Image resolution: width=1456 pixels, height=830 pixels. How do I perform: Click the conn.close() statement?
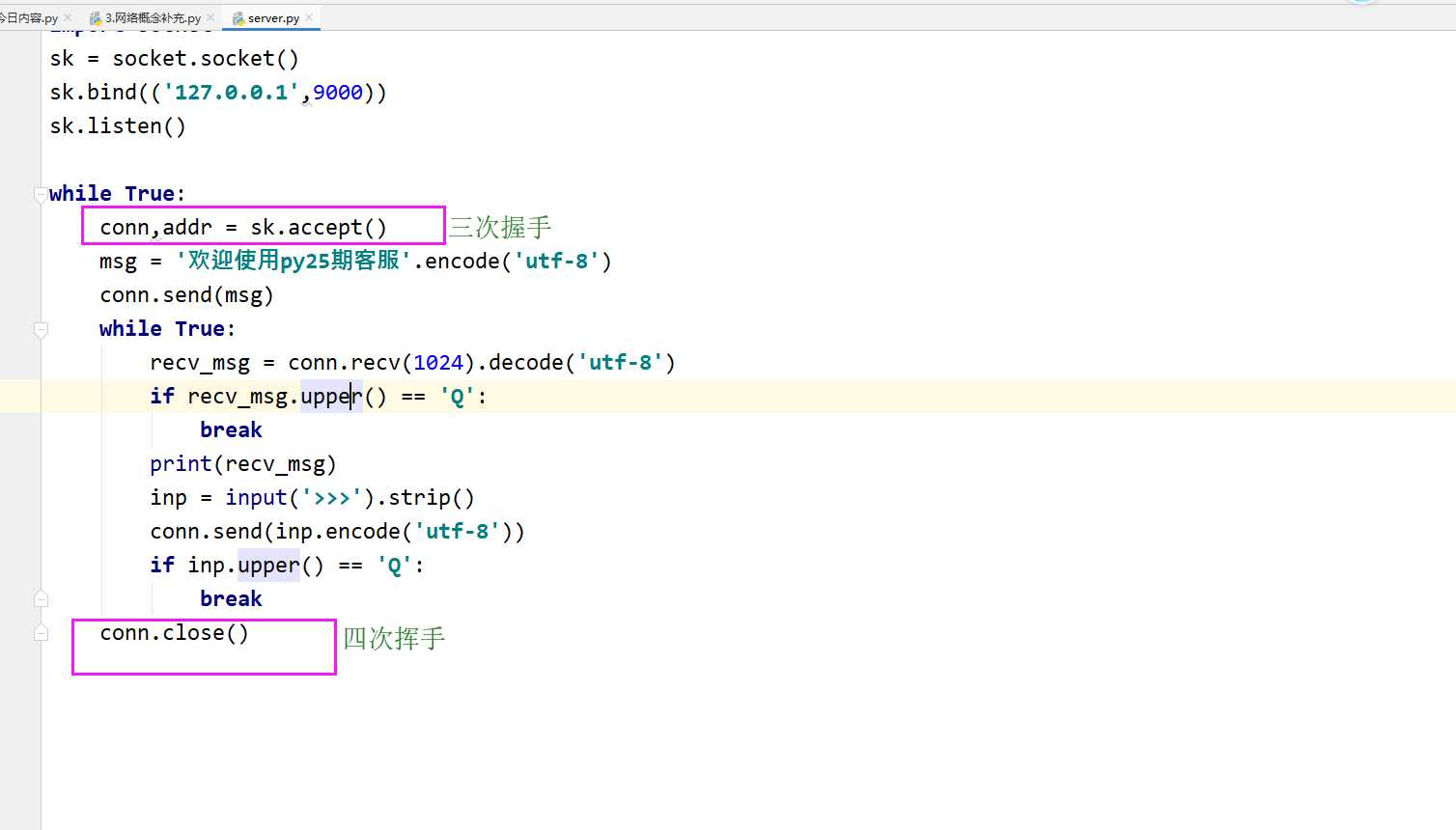pos(175,633)
